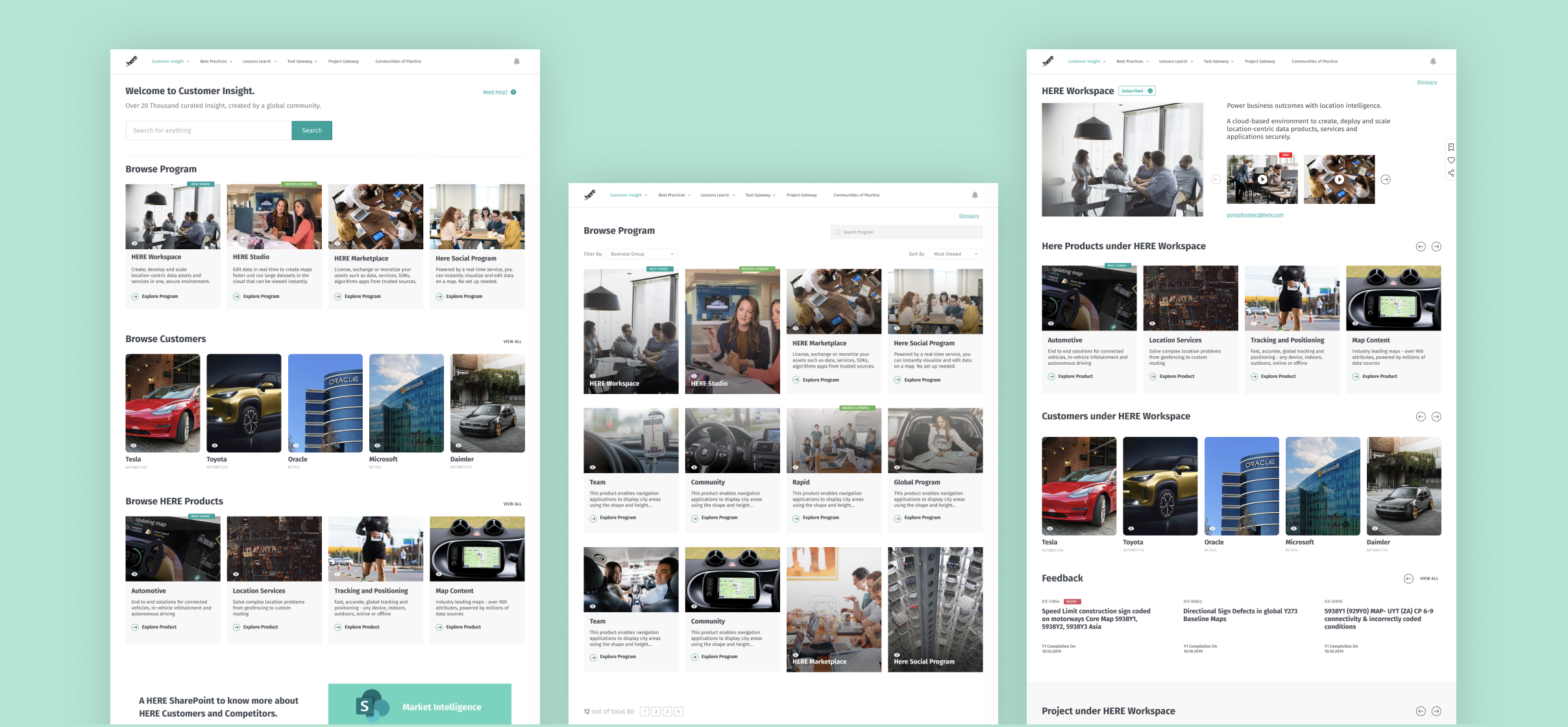Click the Search for anything input field
The height and width of the screenshot is (727, 1568).
(x=208, y=130)
